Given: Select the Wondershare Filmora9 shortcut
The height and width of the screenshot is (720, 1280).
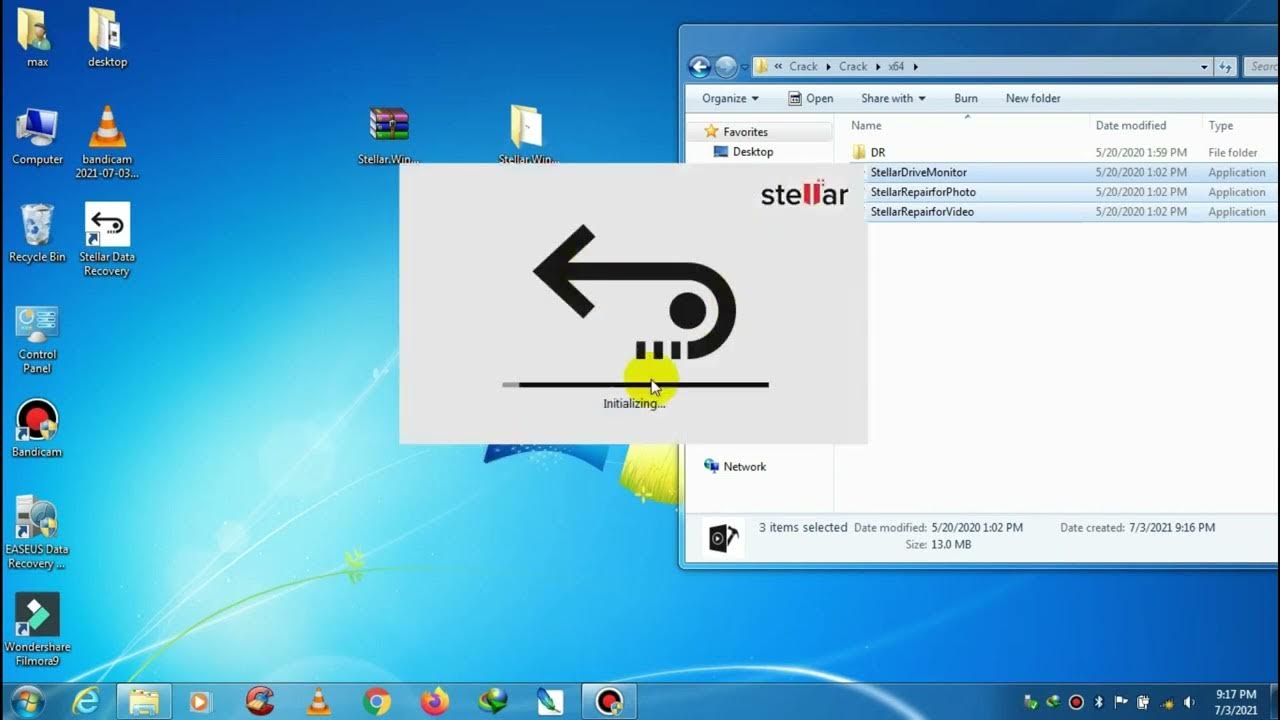Looking at the screenshot, I should [x=37, y=630].
